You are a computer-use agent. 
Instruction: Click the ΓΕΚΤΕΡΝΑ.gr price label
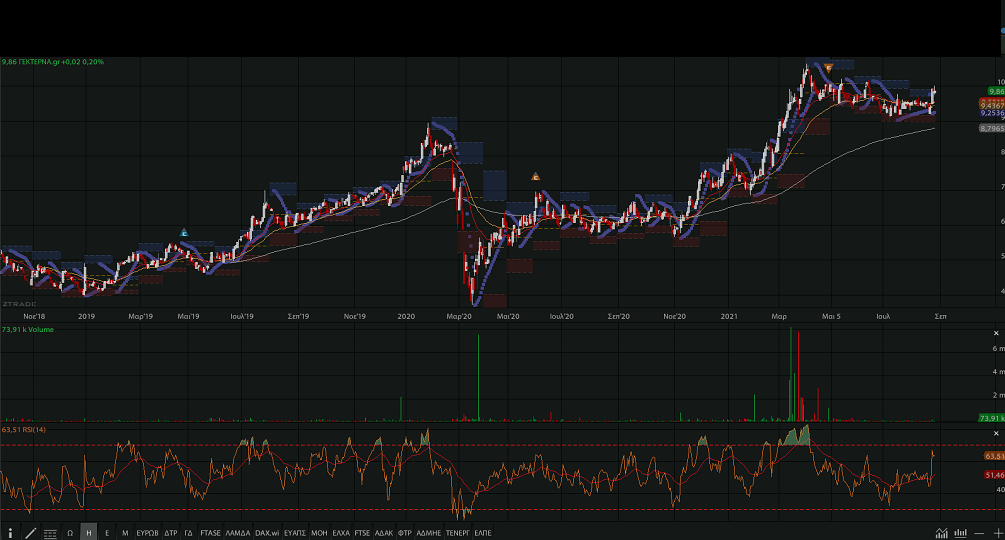[x=52, y=62]
